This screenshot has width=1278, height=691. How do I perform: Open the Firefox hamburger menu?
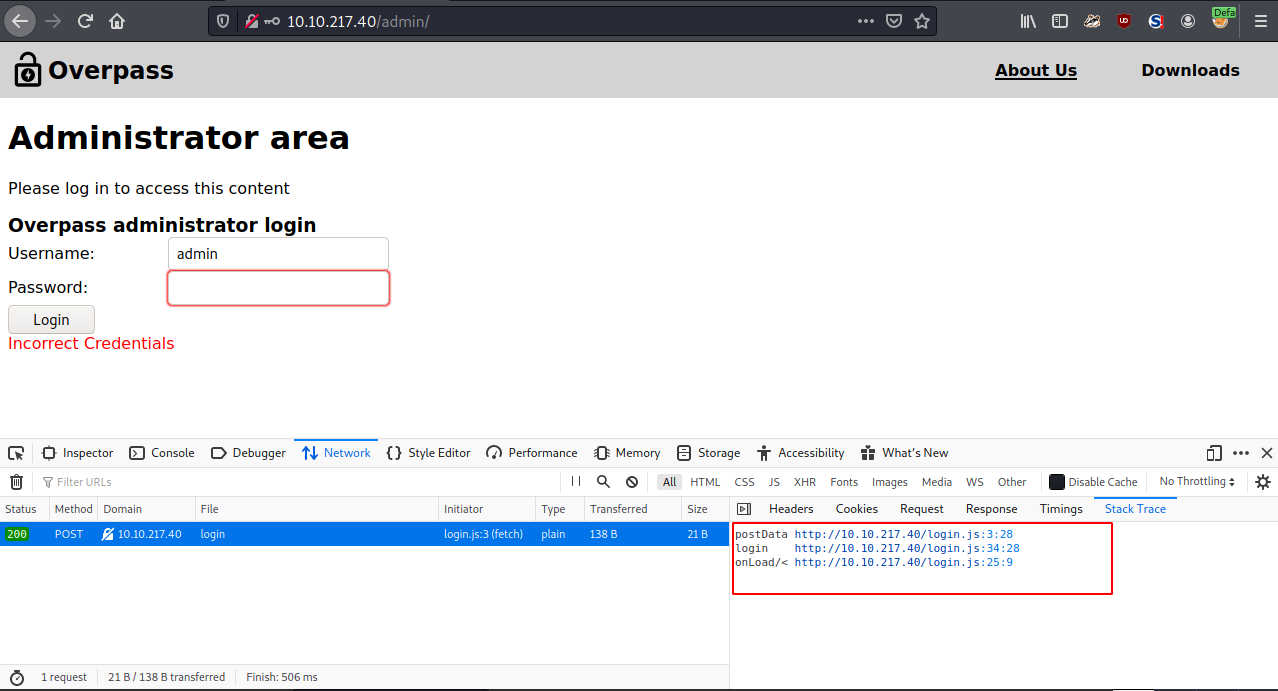click(x=1260, y=21)
